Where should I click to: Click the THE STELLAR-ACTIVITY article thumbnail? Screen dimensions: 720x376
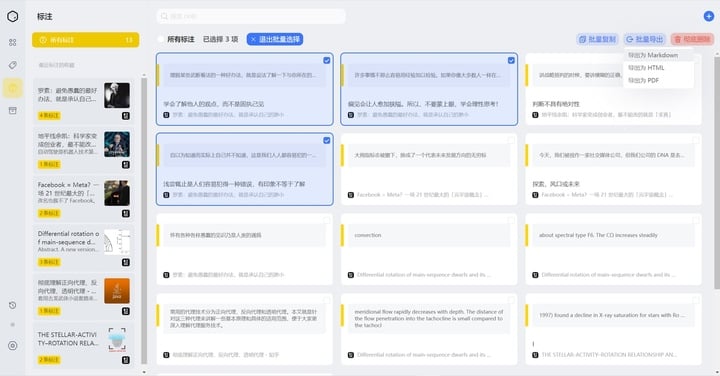[x=117, y=340]
